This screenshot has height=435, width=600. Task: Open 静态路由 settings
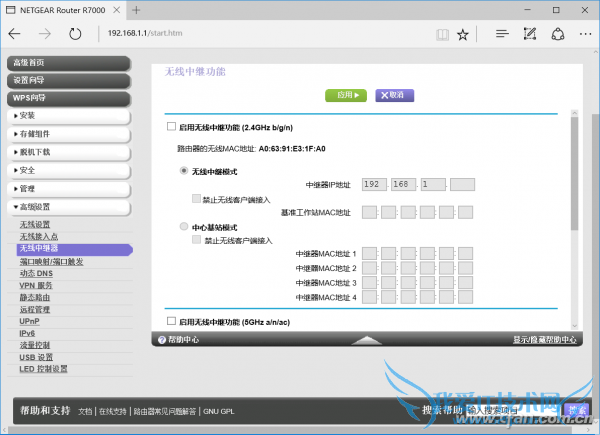point(35,297)
